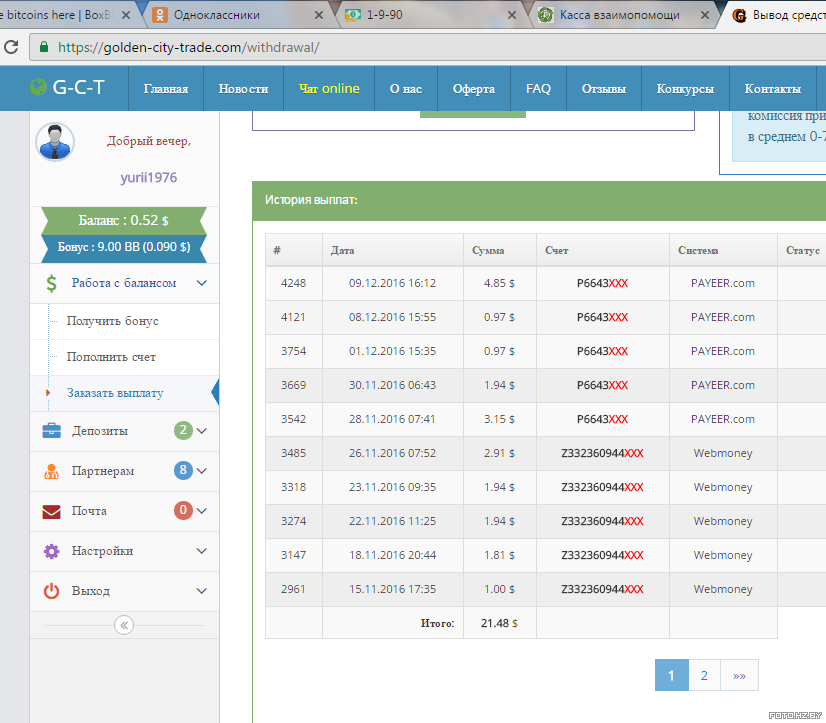
Task: Click PAYEER.com in row 3754
Action: (x=723, y=351)
